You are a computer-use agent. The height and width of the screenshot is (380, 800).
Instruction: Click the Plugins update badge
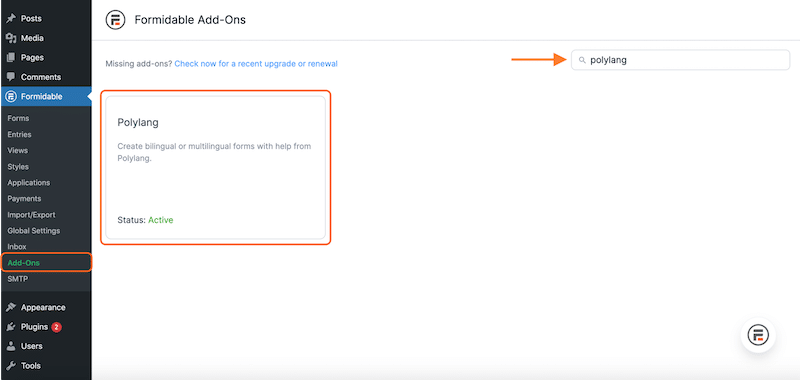click(x=56, y=327)
